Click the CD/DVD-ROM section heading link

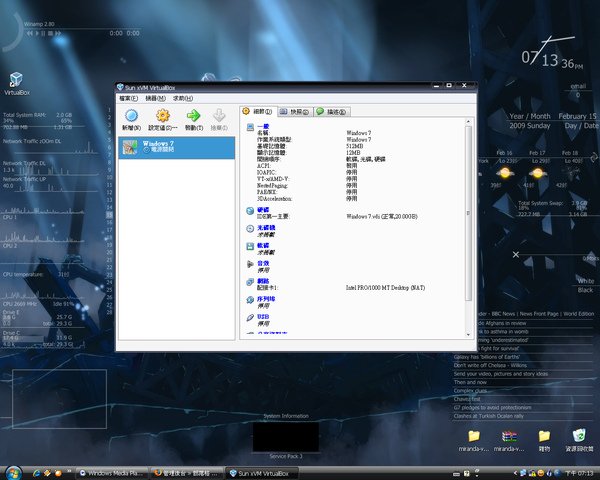point(266,228)
